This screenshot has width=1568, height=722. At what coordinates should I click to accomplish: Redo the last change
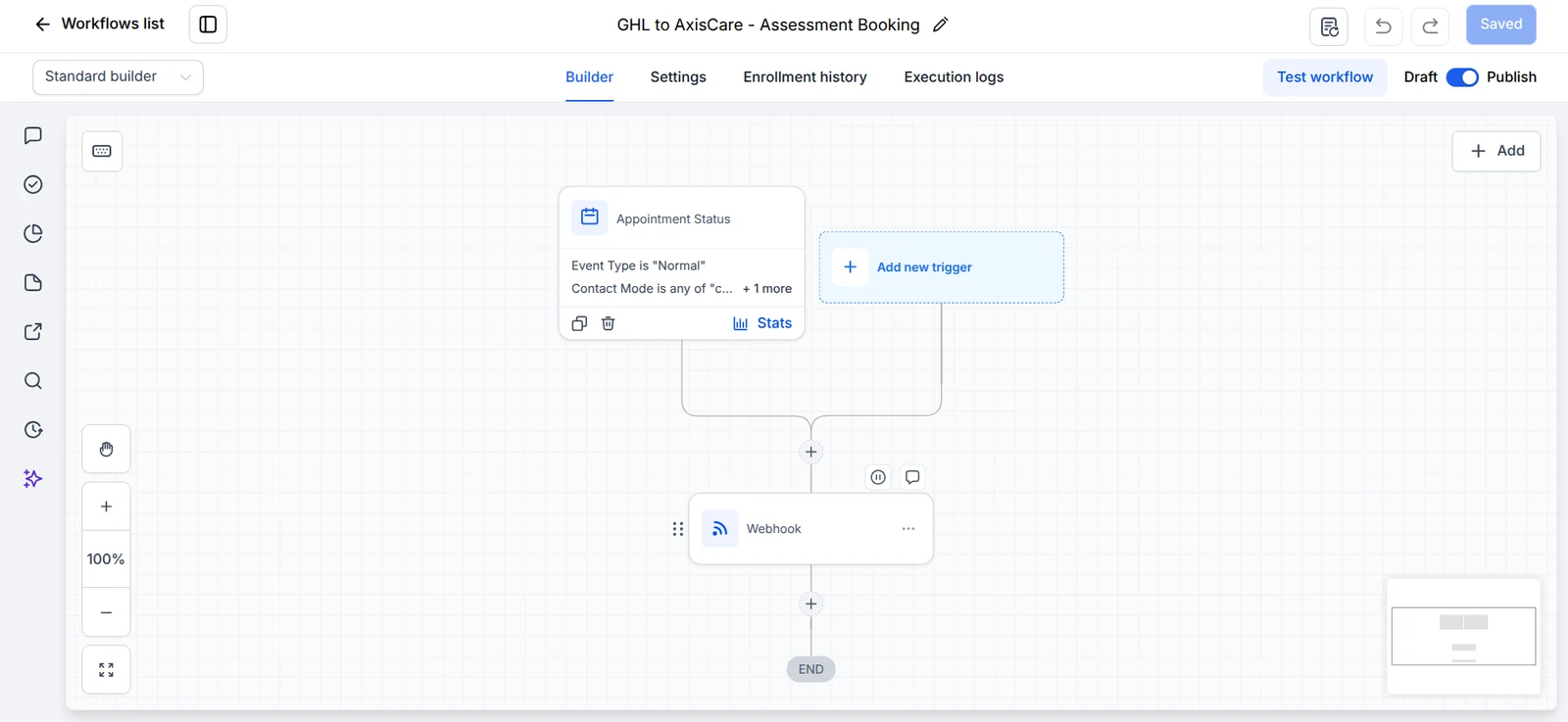[1430, 26]
